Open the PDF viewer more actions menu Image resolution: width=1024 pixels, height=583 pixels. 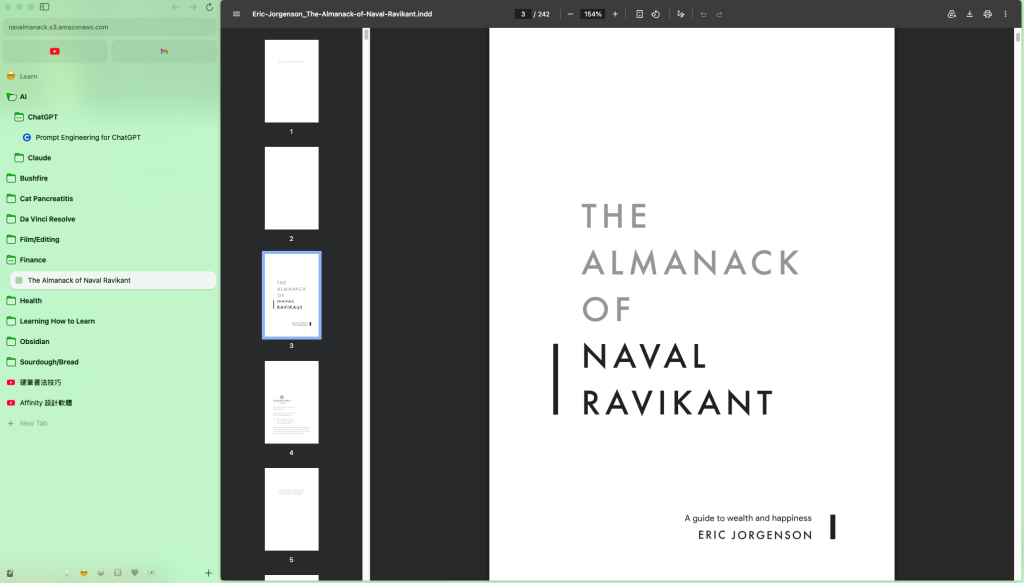[1005, 14]
